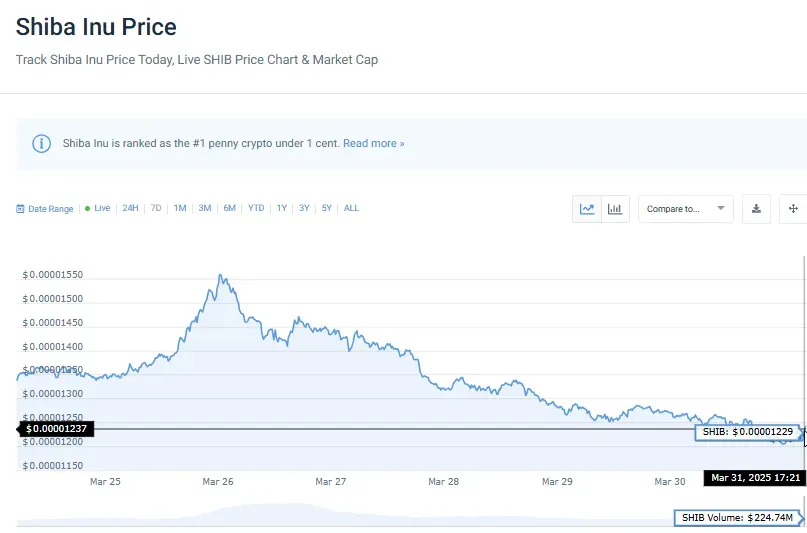Image resolution: width=807 pixels, height=533 pixels.
Task: Click the $0.00001237 crosshair price label
Action: pos(56,429)
